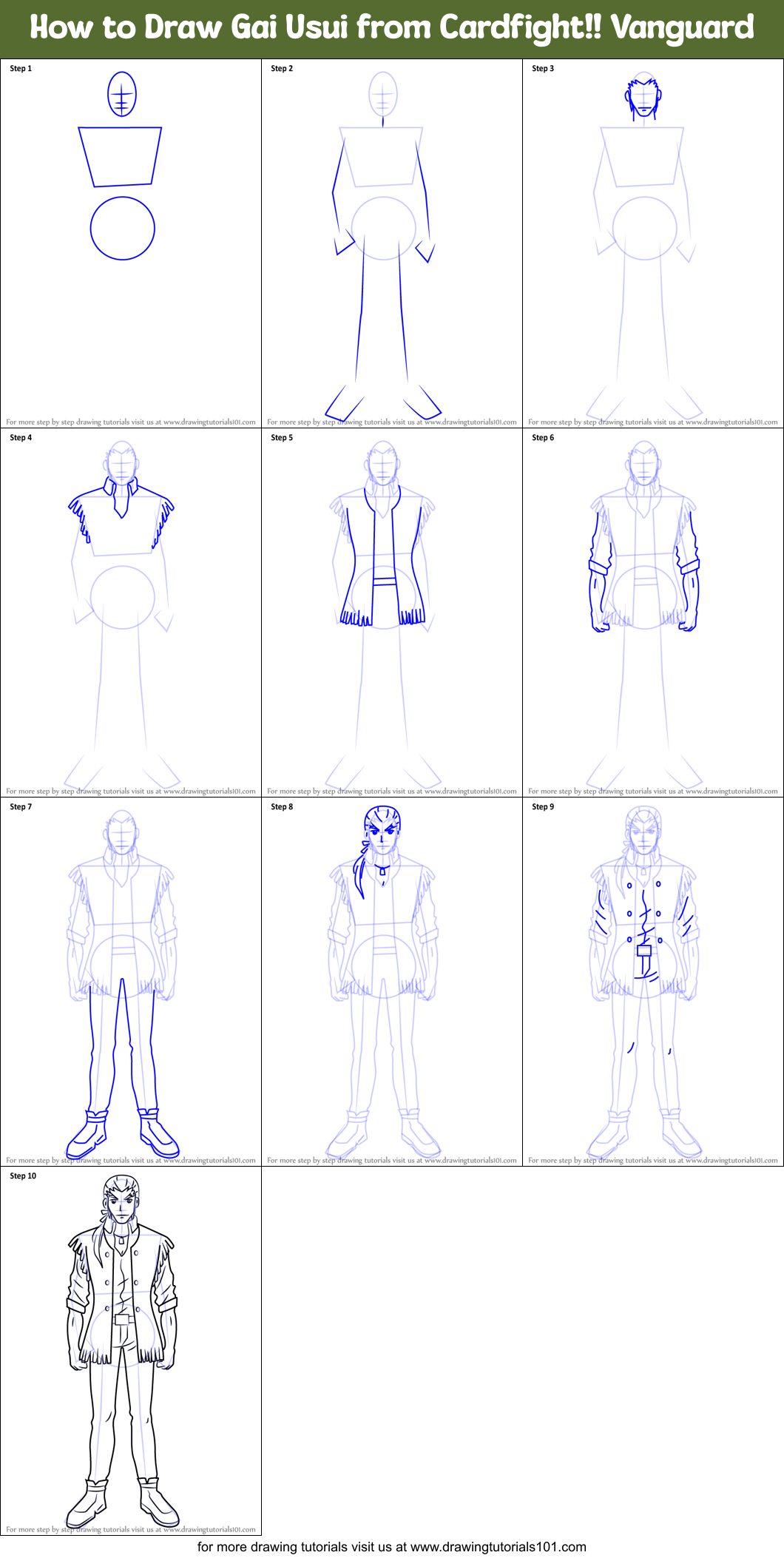Click the Step 8 drawing thumbnail
Image resolution: width=784 pixels, height=1558 pixels.
point(392,982)
